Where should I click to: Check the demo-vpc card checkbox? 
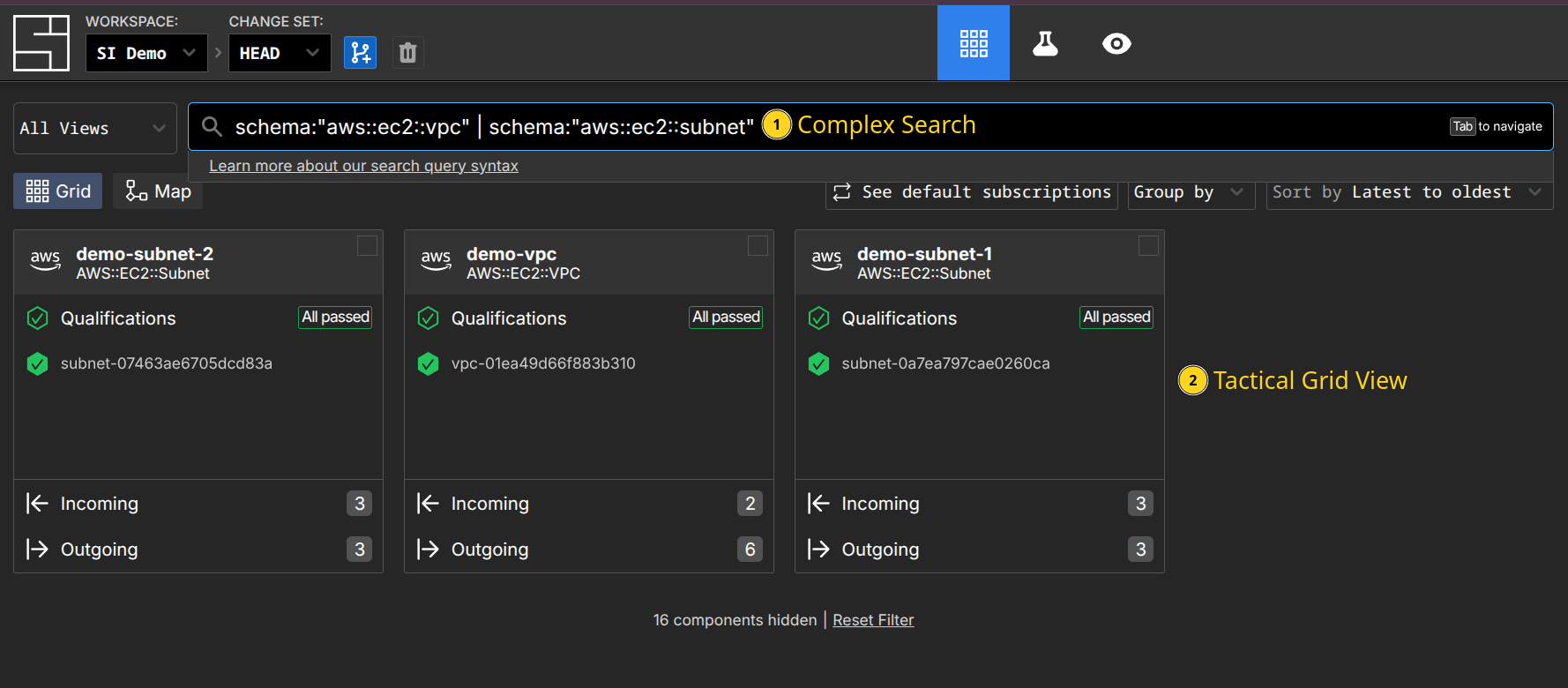tap(758, 246)
